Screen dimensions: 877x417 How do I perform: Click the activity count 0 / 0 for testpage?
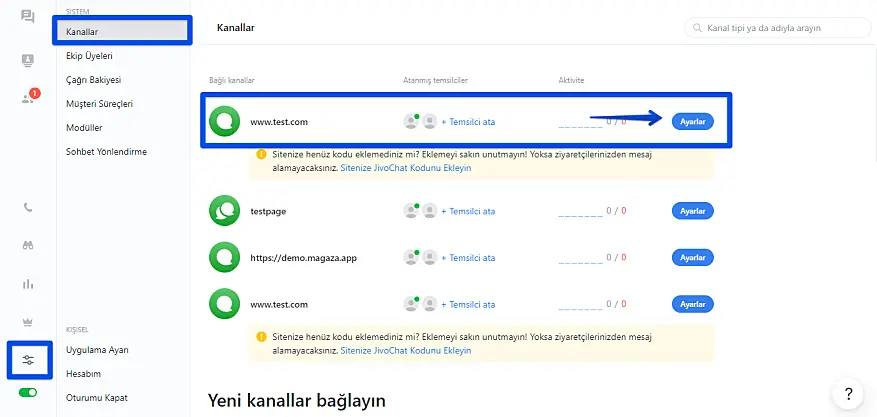(x=616, y=211)
